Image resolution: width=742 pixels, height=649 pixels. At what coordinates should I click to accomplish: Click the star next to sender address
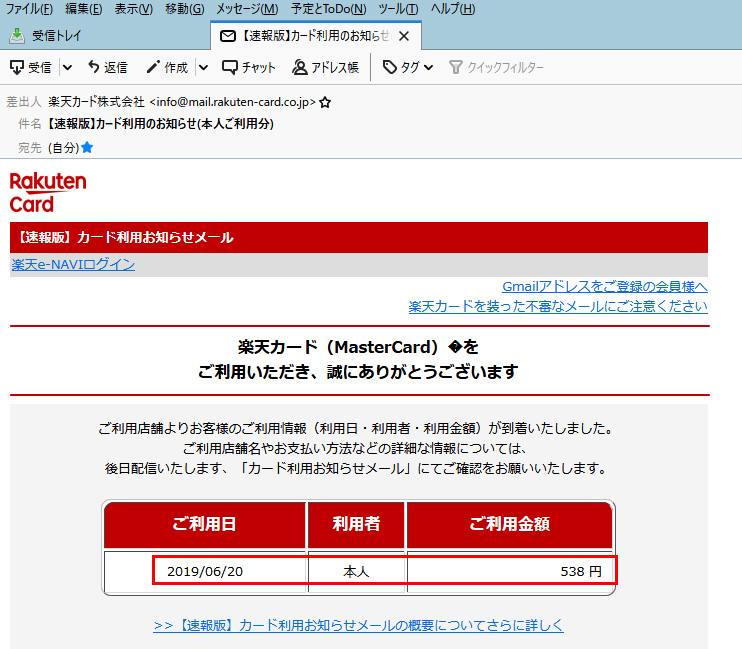point(325,102)
